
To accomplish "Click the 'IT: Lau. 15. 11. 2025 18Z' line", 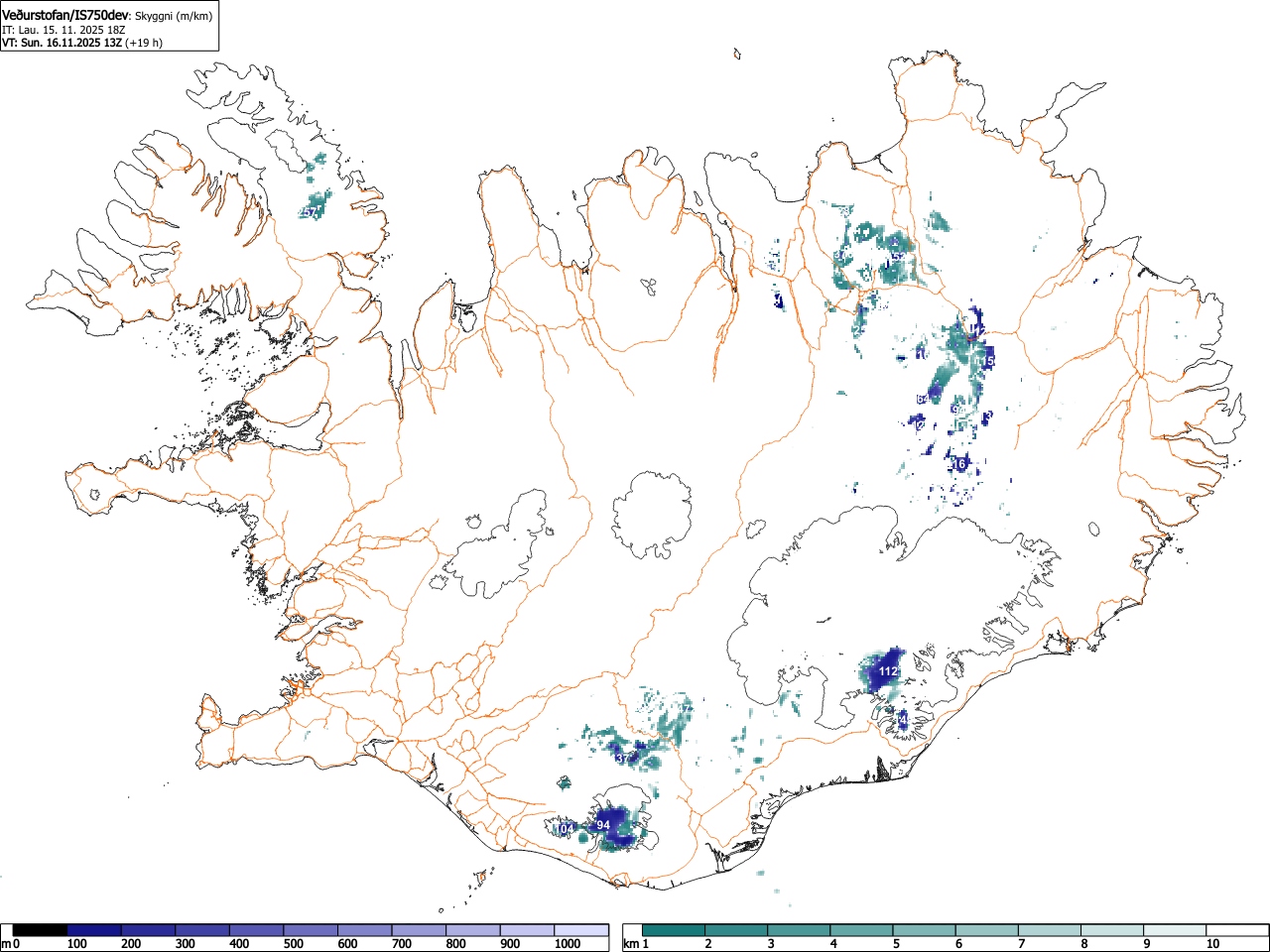I will [x=63, y=30].
